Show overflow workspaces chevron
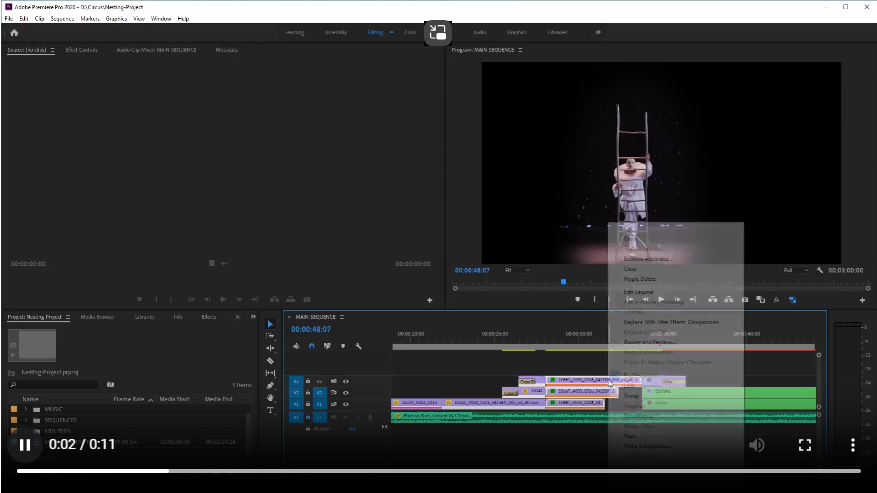 598,32
